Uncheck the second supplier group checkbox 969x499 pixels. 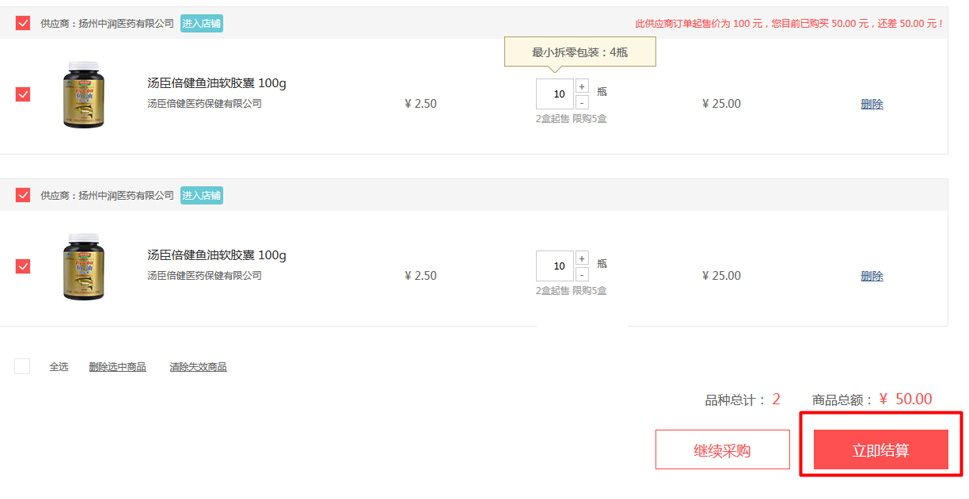point(23,195)
